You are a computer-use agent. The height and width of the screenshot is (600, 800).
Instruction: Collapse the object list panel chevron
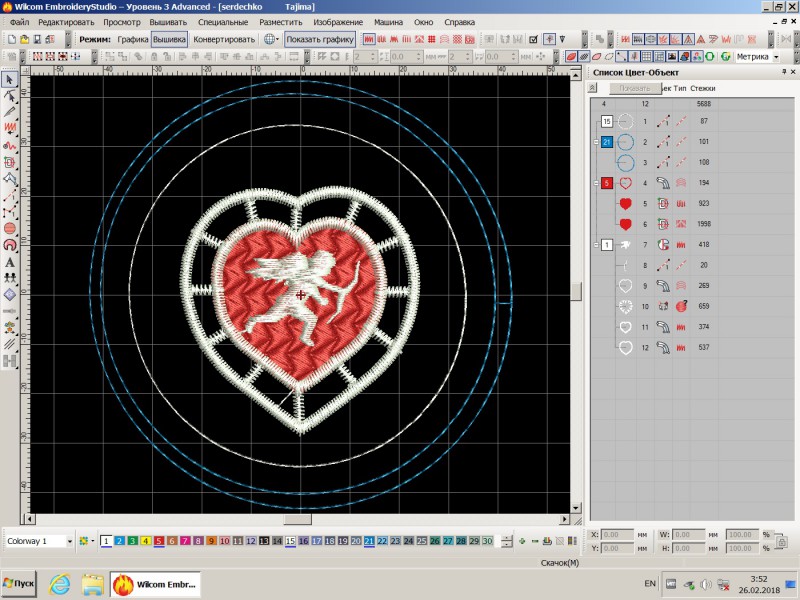[x=592, y=88]
